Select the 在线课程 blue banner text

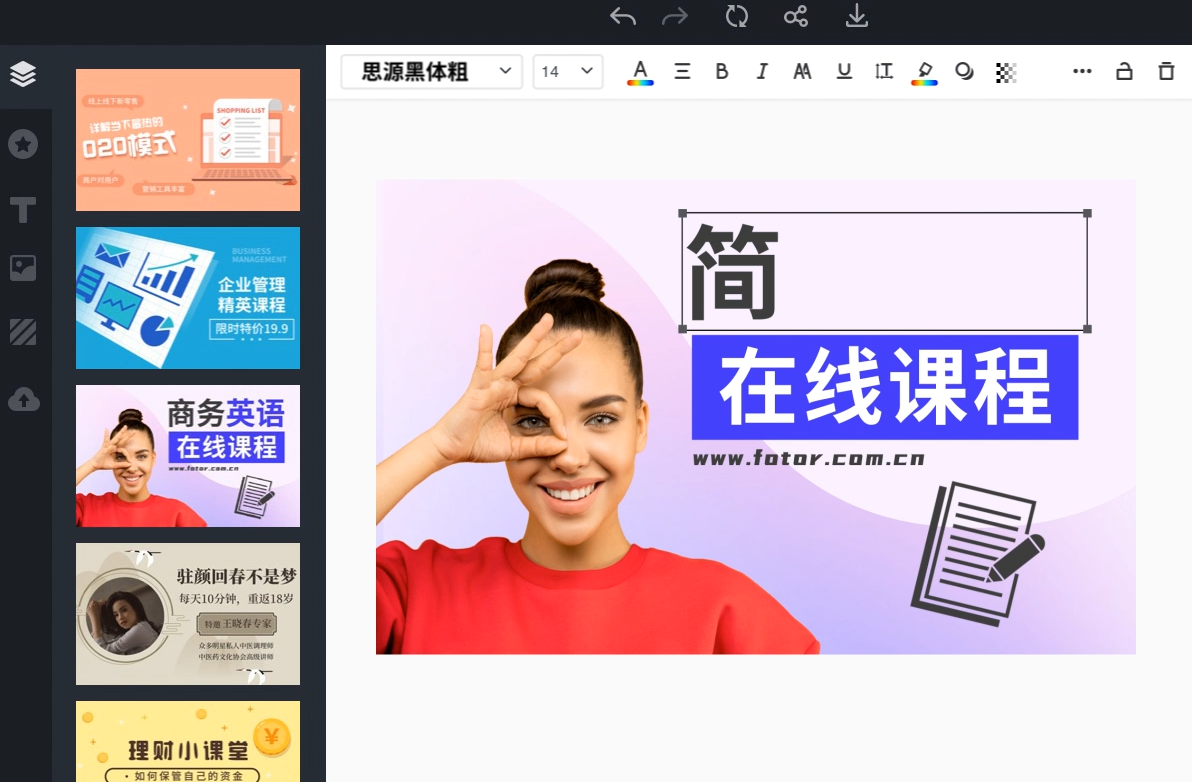[x=885, y=387]
